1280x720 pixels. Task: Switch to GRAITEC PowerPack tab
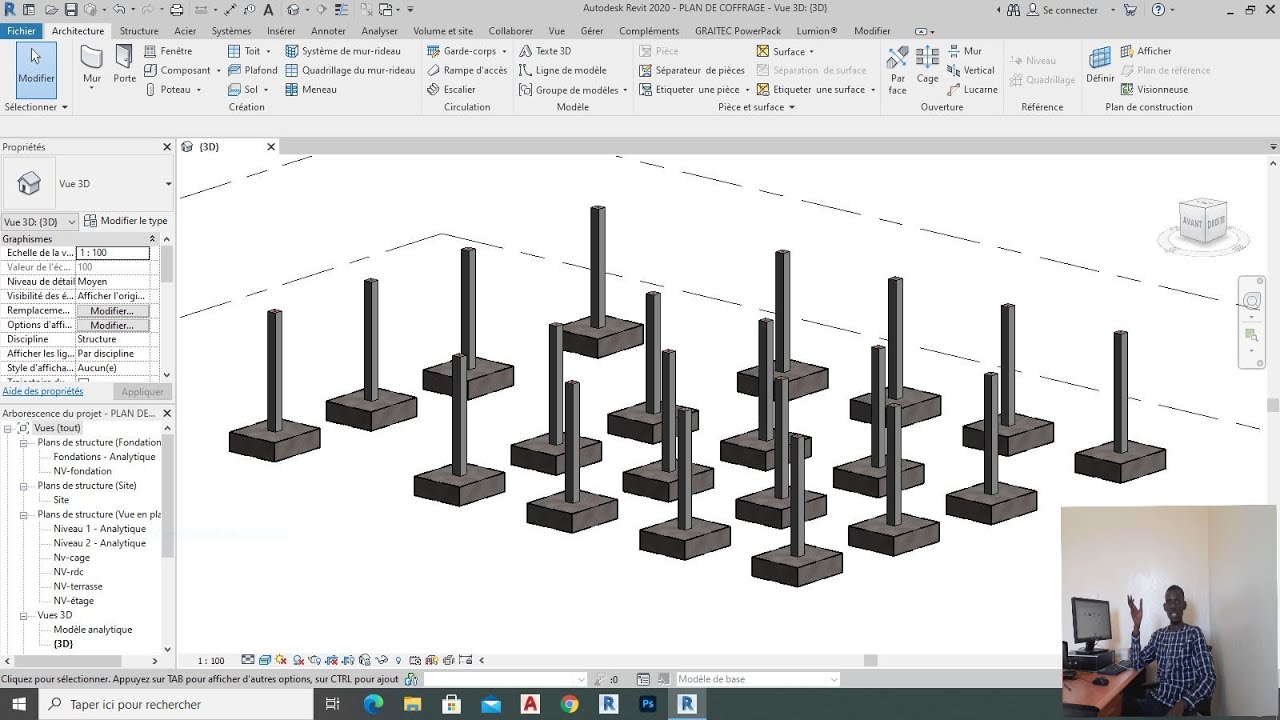point(738,31)
